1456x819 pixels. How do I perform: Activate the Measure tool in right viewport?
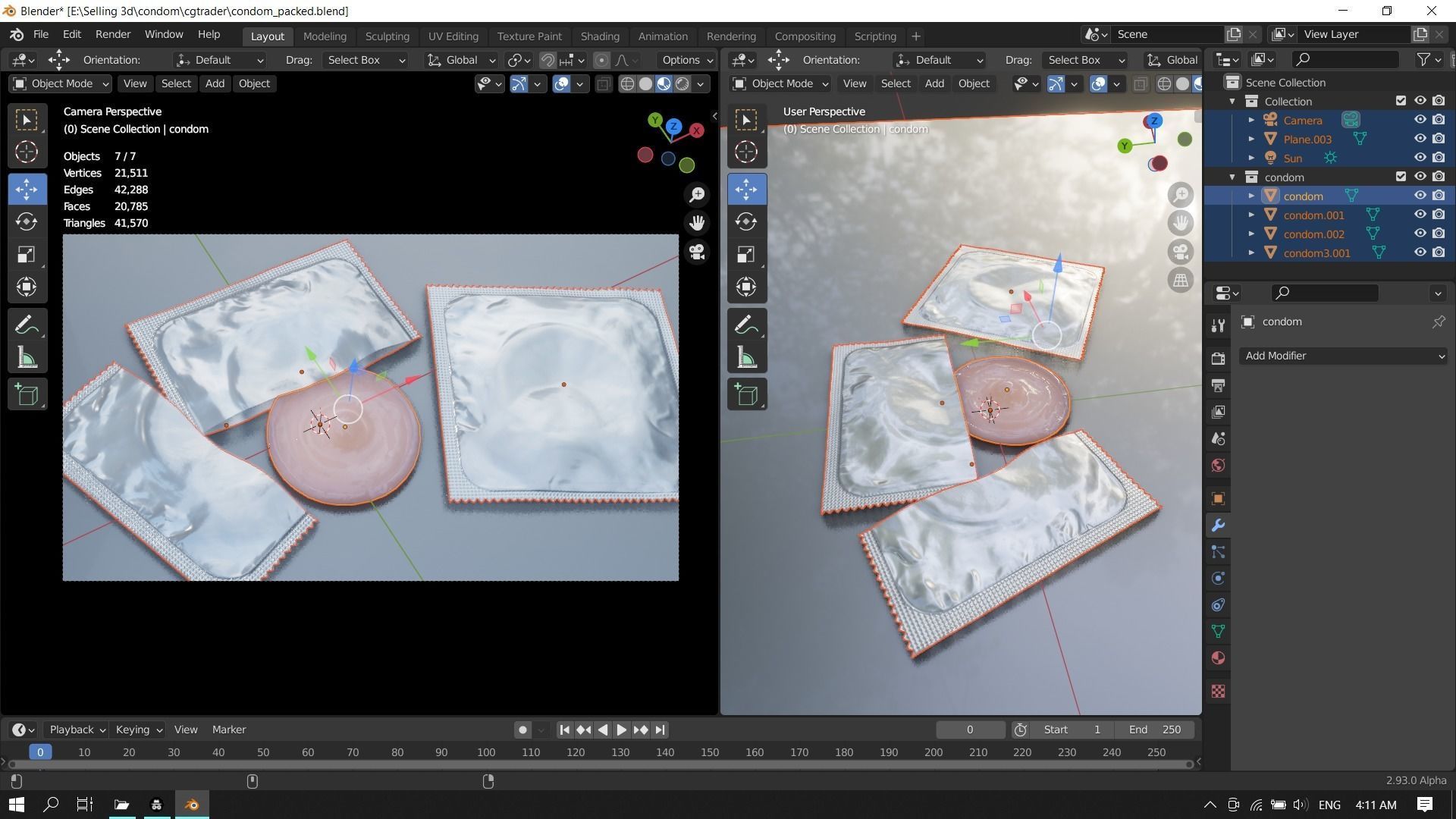746,358
